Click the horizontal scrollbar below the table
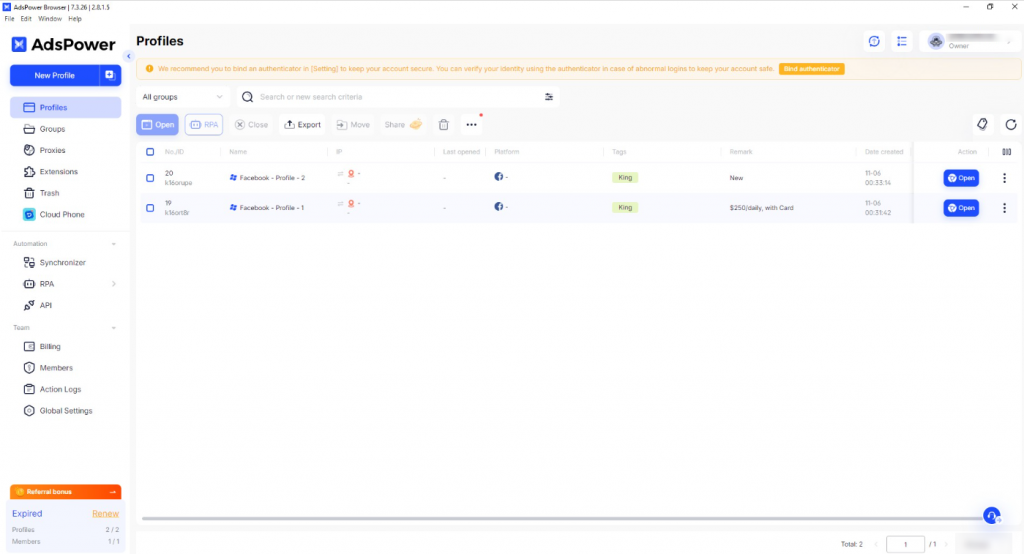1024x554 pixels. pyautogui.click(x=560, y=518)
